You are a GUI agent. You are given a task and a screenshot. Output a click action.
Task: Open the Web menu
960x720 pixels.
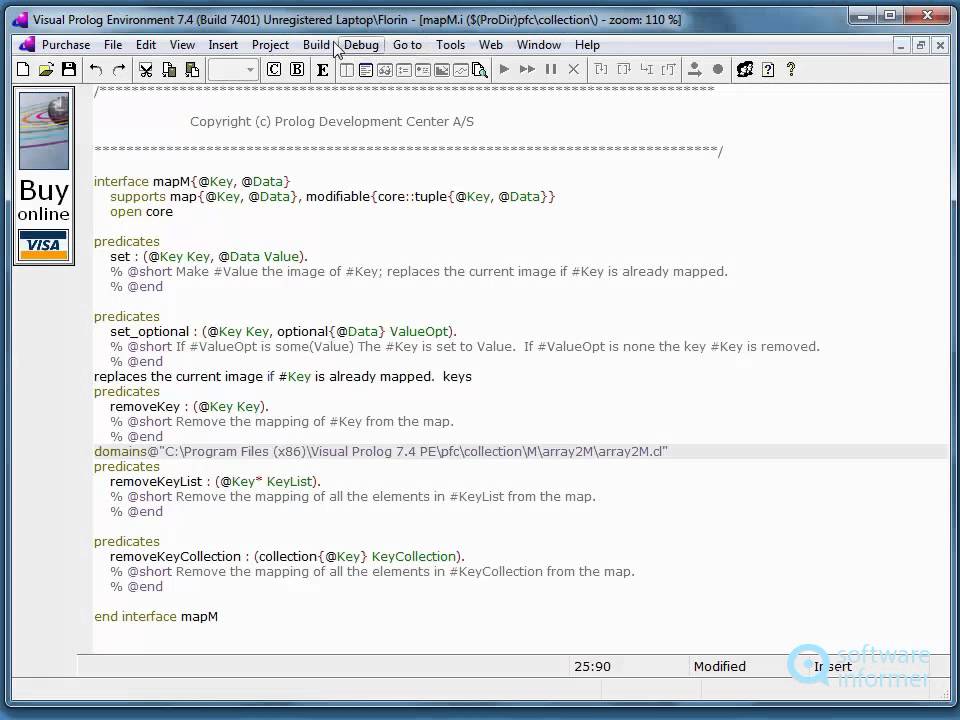490,45
